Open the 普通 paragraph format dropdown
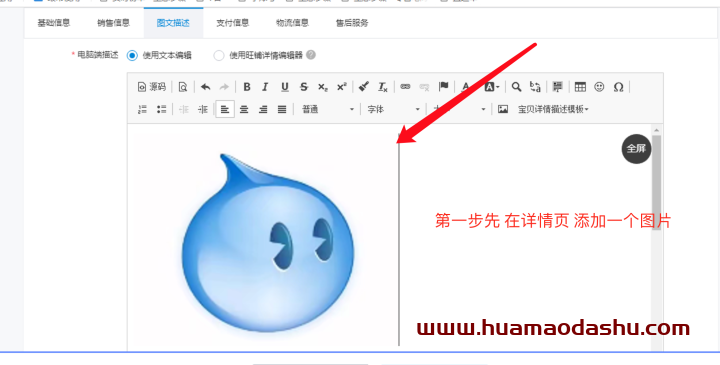Viewport: 720px width, 365px height. click(328, 109)
